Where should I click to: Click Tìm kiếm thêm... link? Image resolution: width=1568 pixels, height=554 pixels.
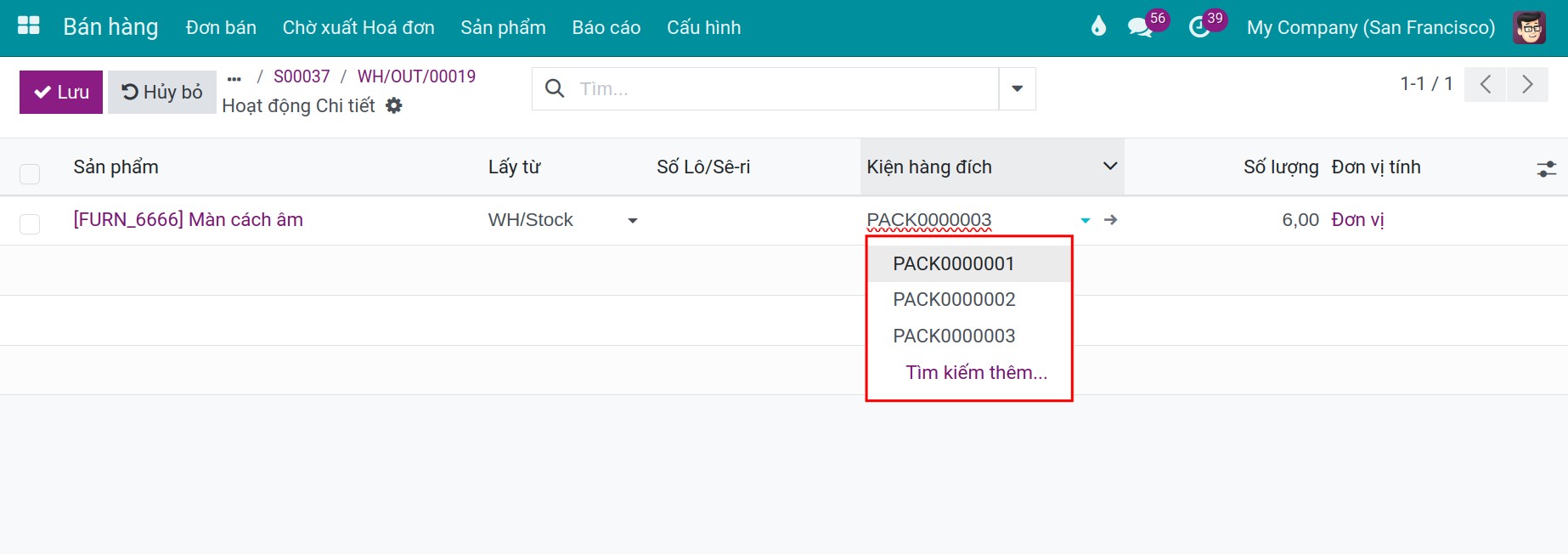[x=976, y=372]
